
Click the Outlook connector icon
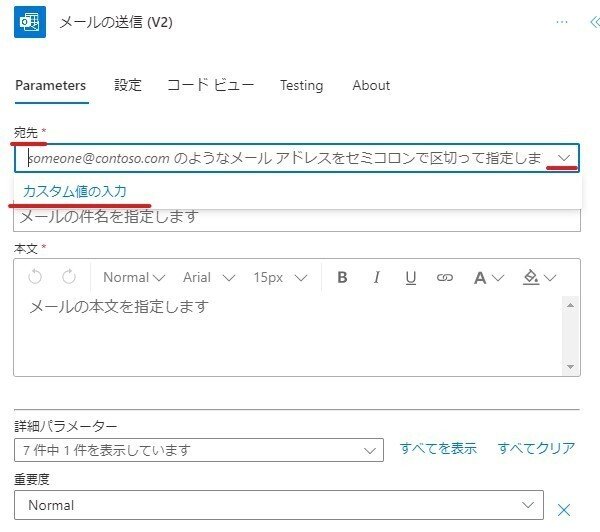click(x=30, y=22)
